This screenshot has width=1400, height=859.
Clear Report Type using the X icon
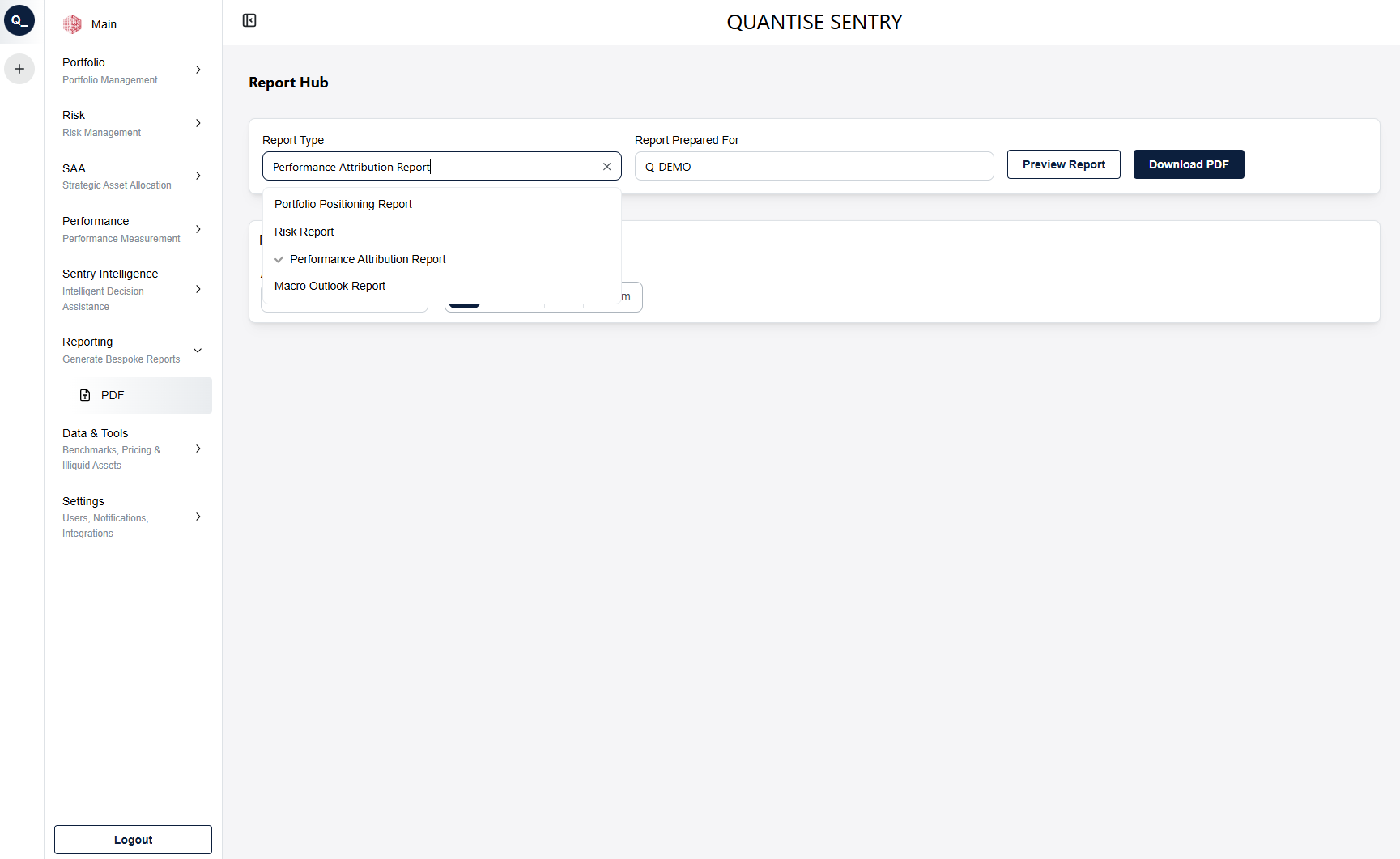pyautogui.click(x=607, y=166)
